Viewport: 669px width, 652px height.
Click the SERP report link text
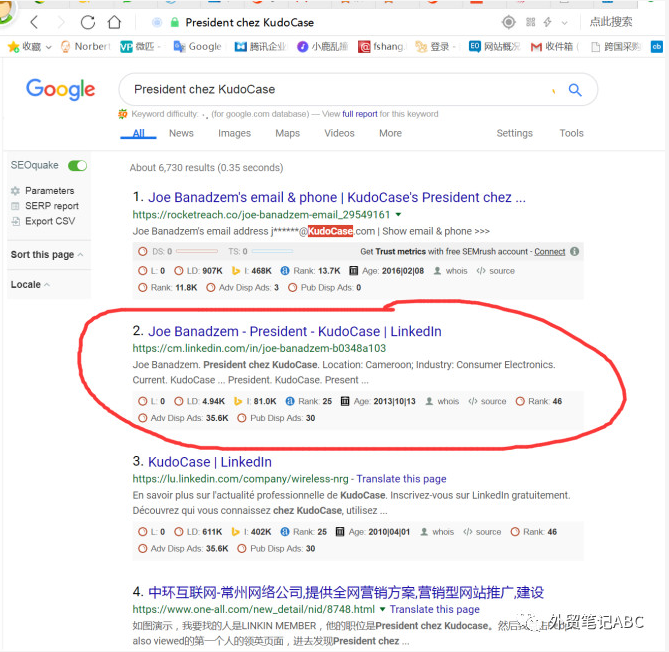(x=52, y=206)
